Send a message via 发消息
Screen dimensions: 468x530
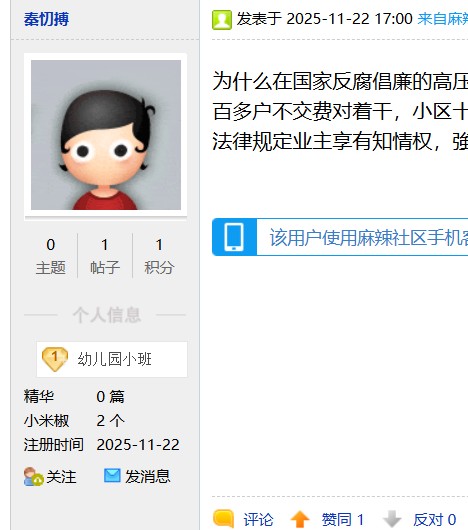[148, 477]
